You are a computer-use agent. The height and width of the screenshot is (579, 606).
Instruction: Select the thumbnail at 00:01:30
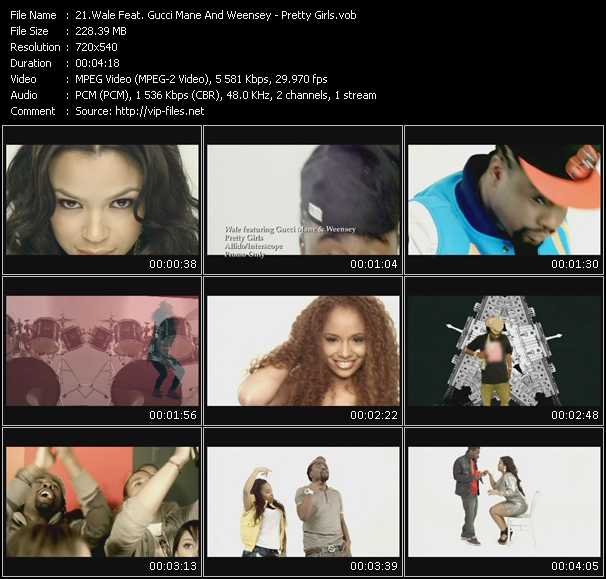point(504,199)
